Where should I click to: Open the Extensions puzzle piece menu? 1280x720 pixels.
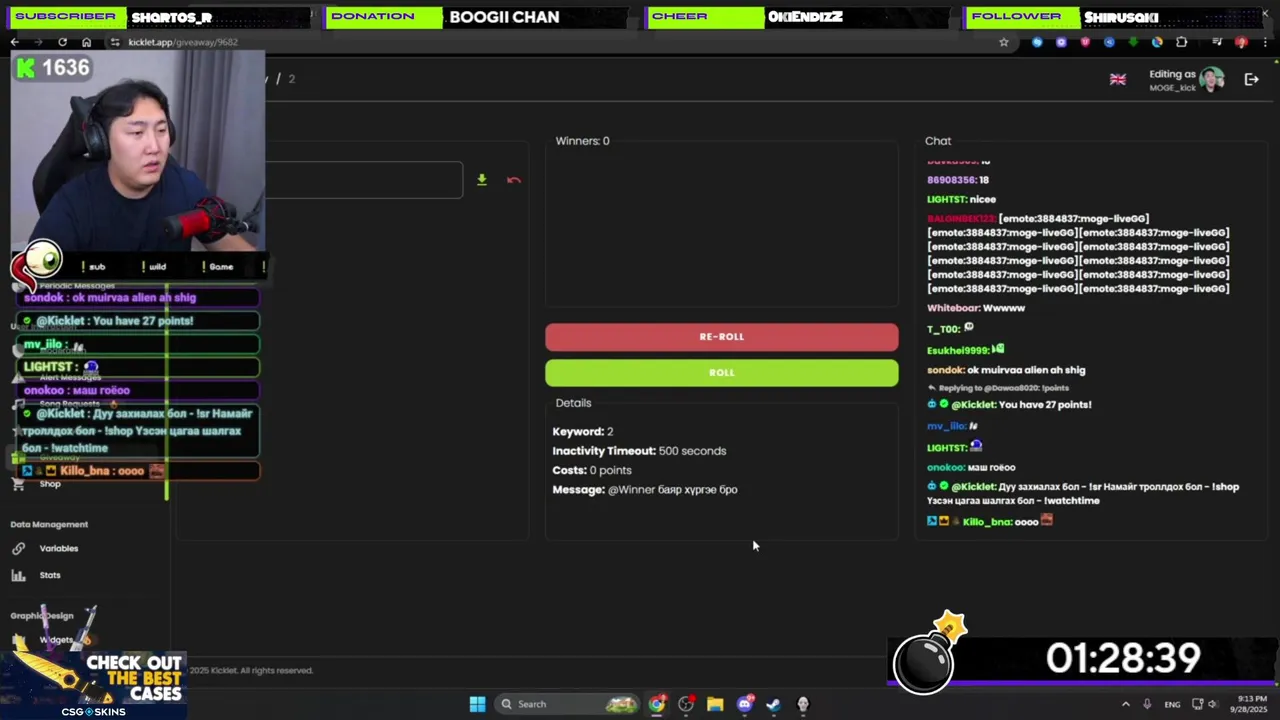coord(1182,42)
